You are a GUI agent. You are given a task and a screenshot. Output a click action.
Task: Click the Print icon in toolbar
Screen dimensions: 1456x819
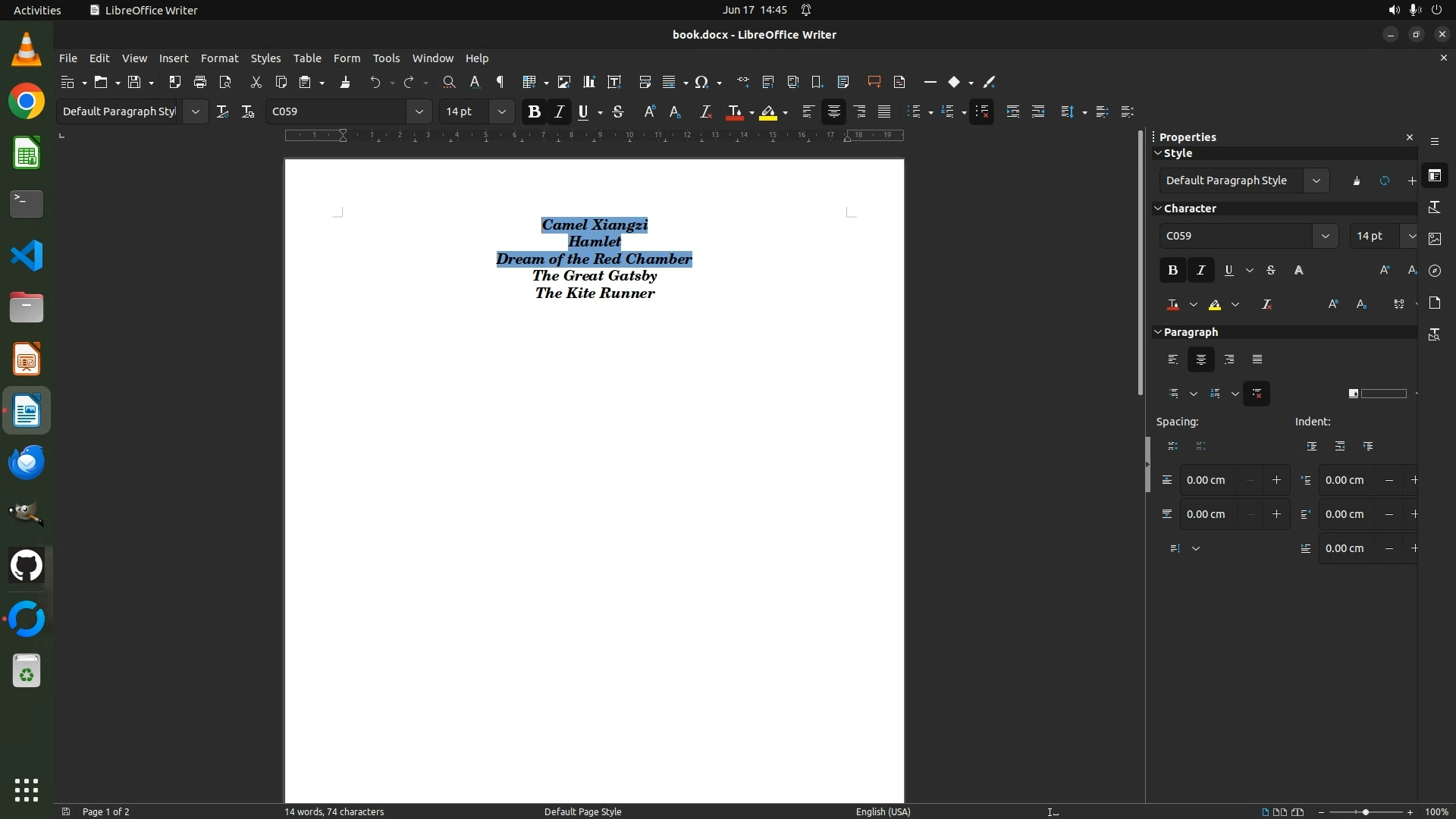click(200, 82)
